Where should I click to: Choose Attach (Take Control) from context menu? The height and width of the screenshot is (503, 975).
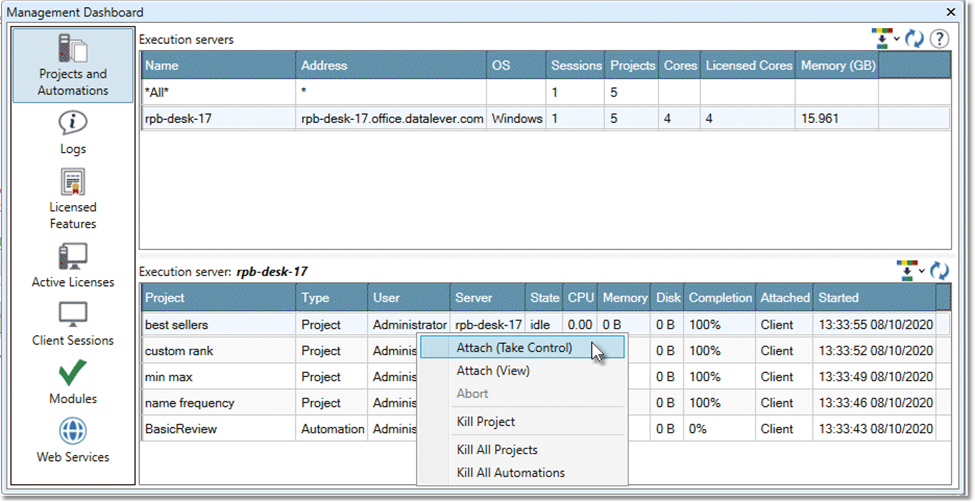[514, 347]
